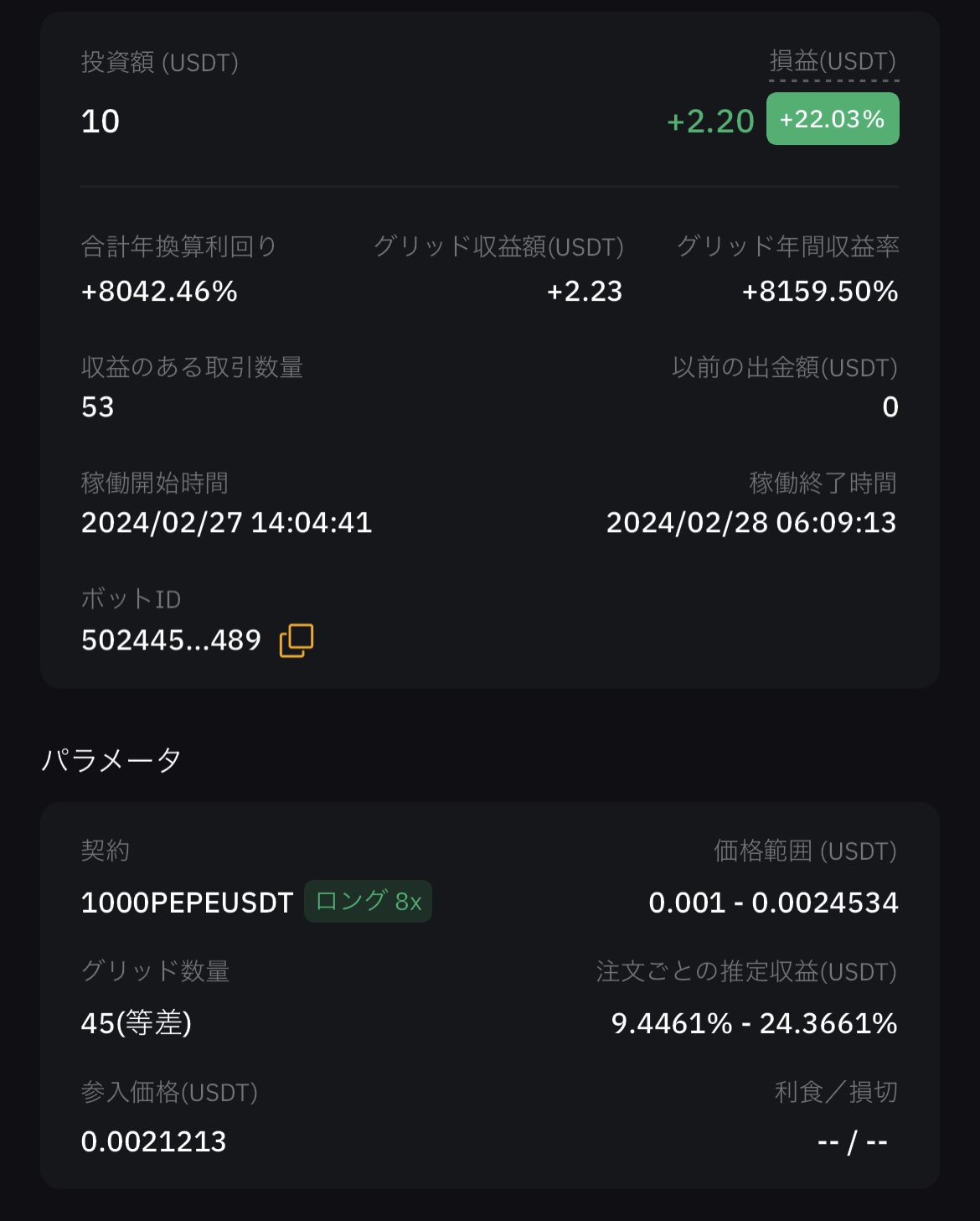Tap the +22.03% green profit badge
Screen dimensions: 980x1221
(833, 119)
